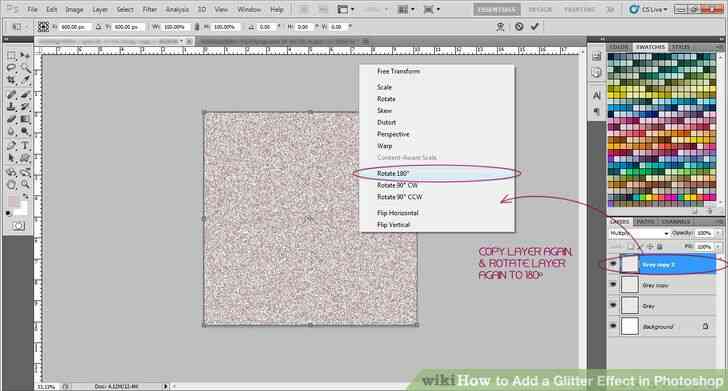Select the Healing Brush tool
Screen dimensions: 728x391
pos(11,95)
